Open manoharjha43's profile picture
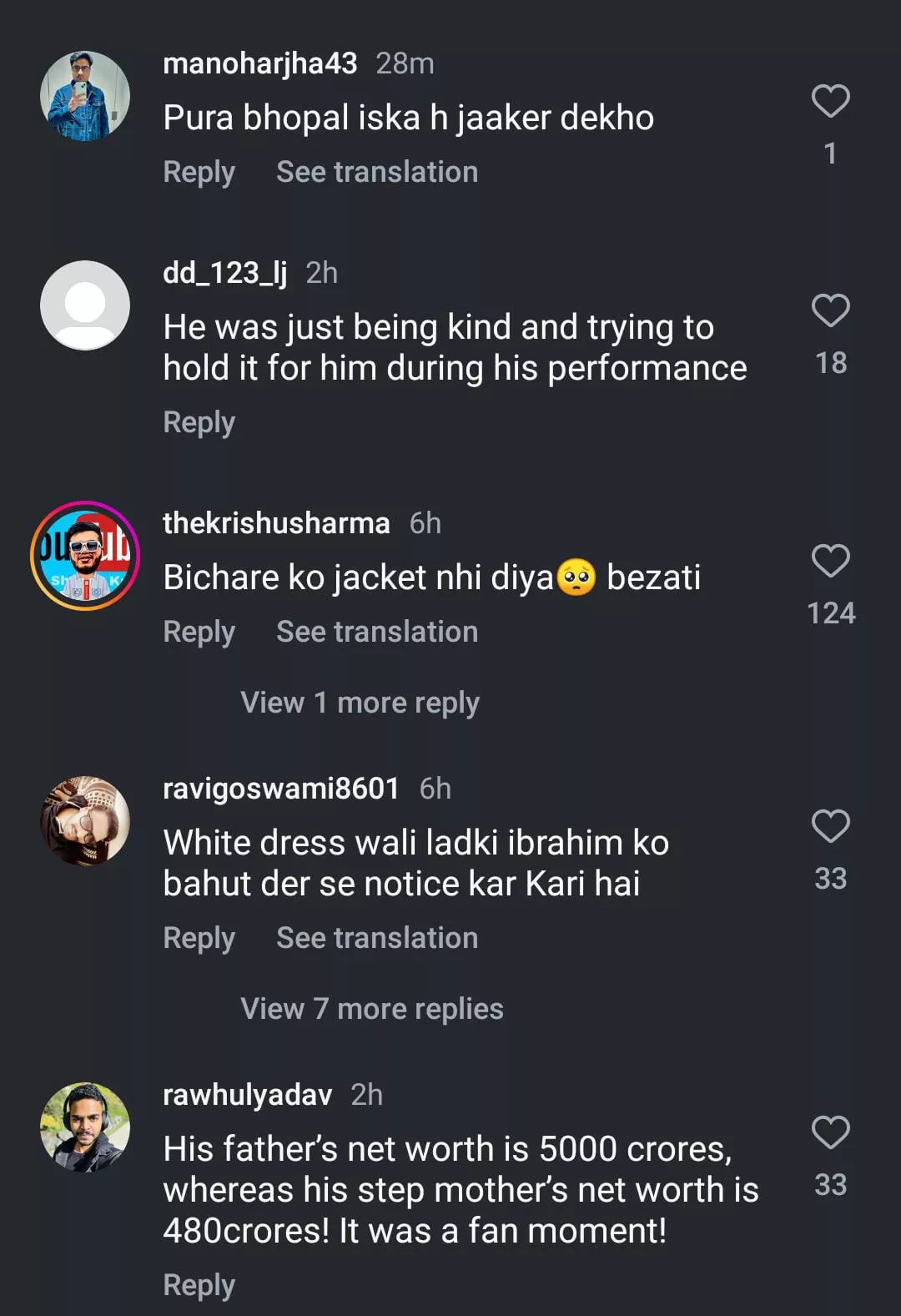The width and height of the screenshot is (901, 1316). click(85, 96)
